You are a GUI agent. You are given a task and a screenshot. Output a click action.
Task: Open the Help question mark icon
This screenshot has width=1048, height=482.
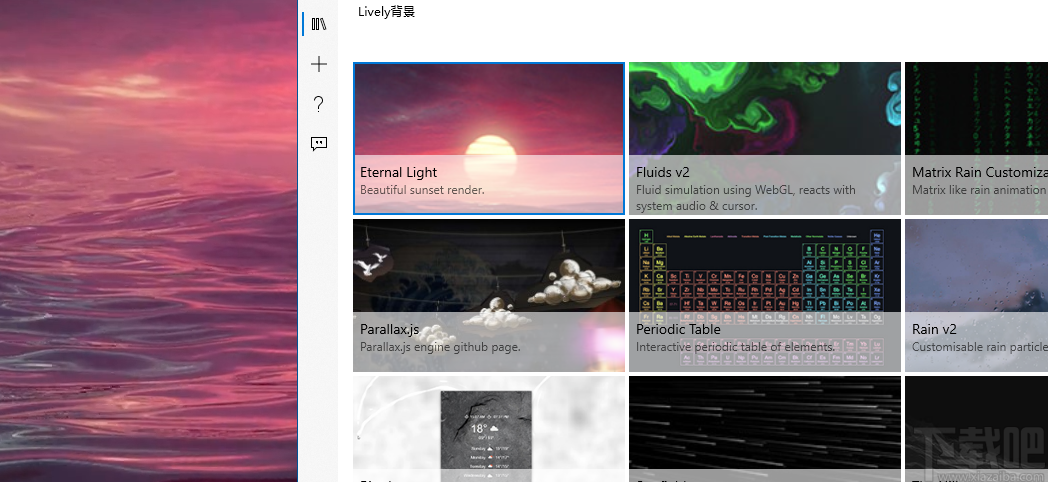(x=319, y=104)
